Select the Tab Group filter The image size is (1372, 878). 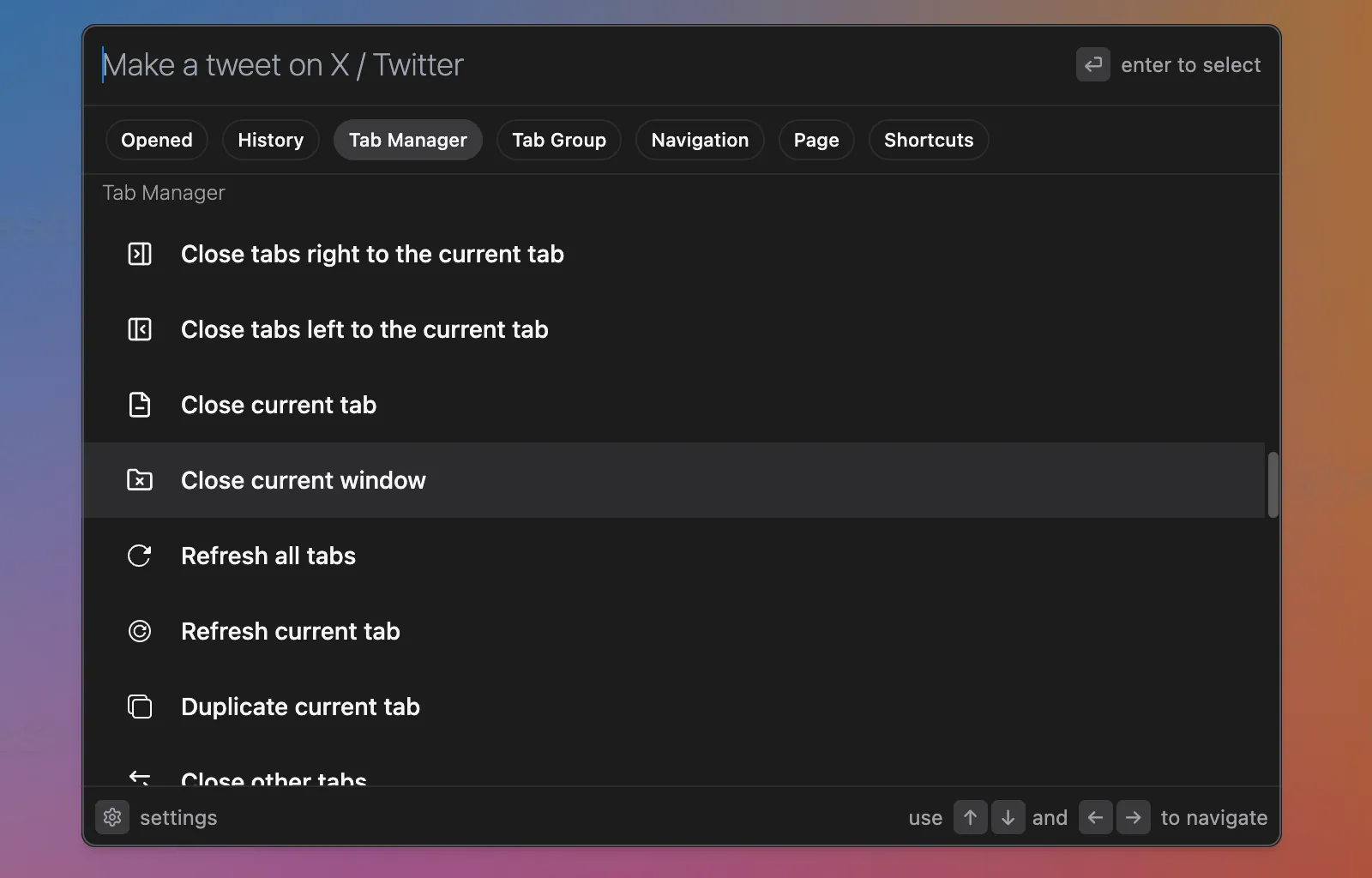pyautogui.click(x=559, y=140)
